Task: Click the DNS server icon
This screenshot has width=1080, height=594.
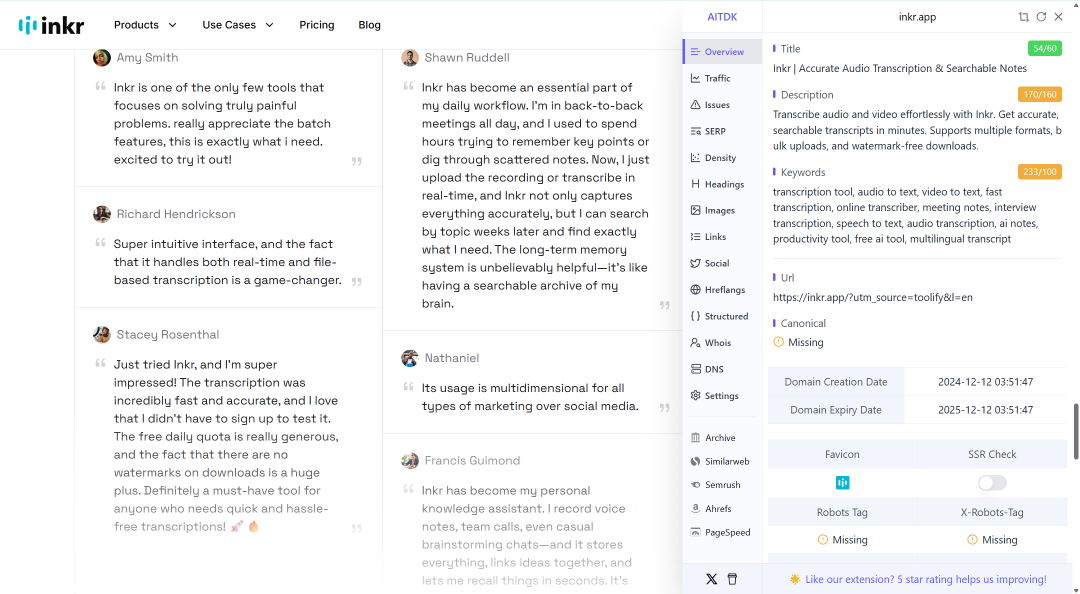Action: 696,369
